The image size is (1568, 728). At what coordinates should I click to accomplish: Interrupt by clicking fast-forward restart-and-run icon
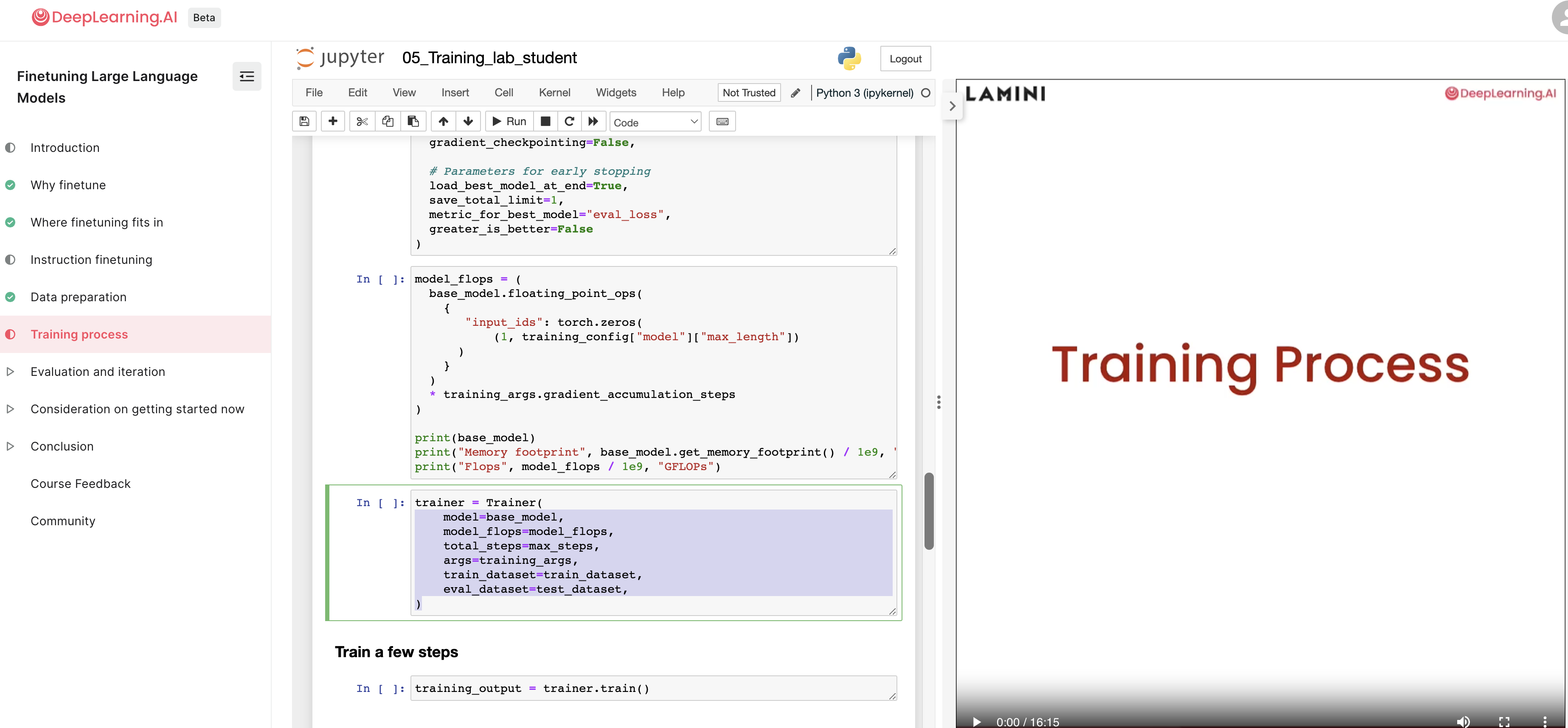(593, 121)
